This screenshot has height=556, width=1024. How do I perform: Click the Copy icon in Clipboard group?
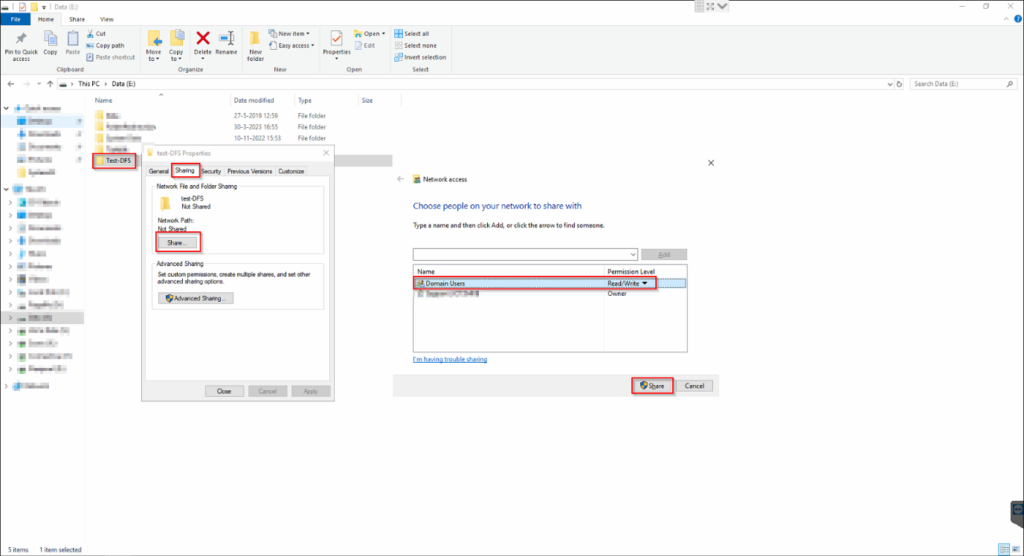click(x=50, y=40)
